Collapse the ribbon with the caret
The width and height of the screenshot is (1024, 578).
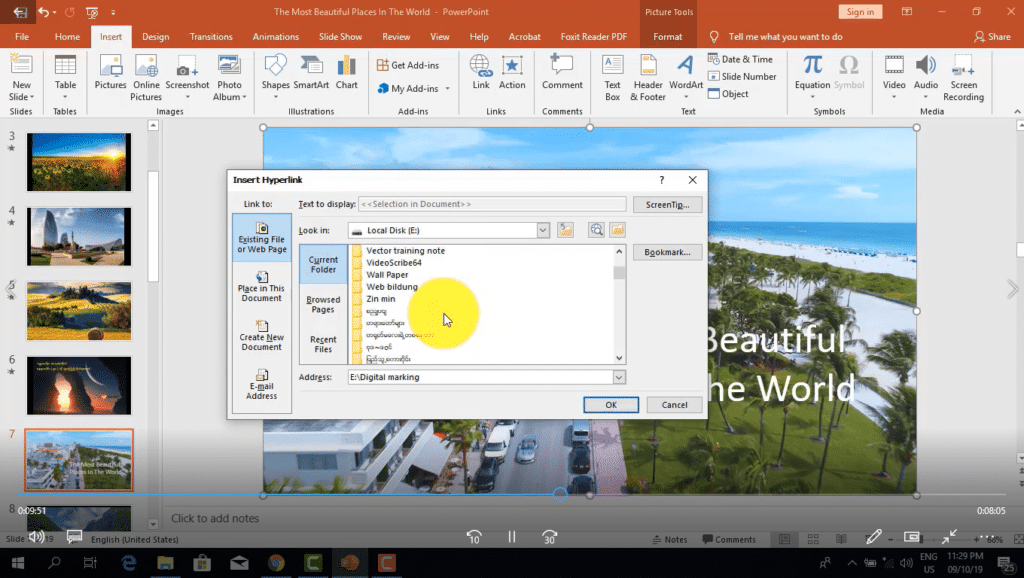[1017, 112]
